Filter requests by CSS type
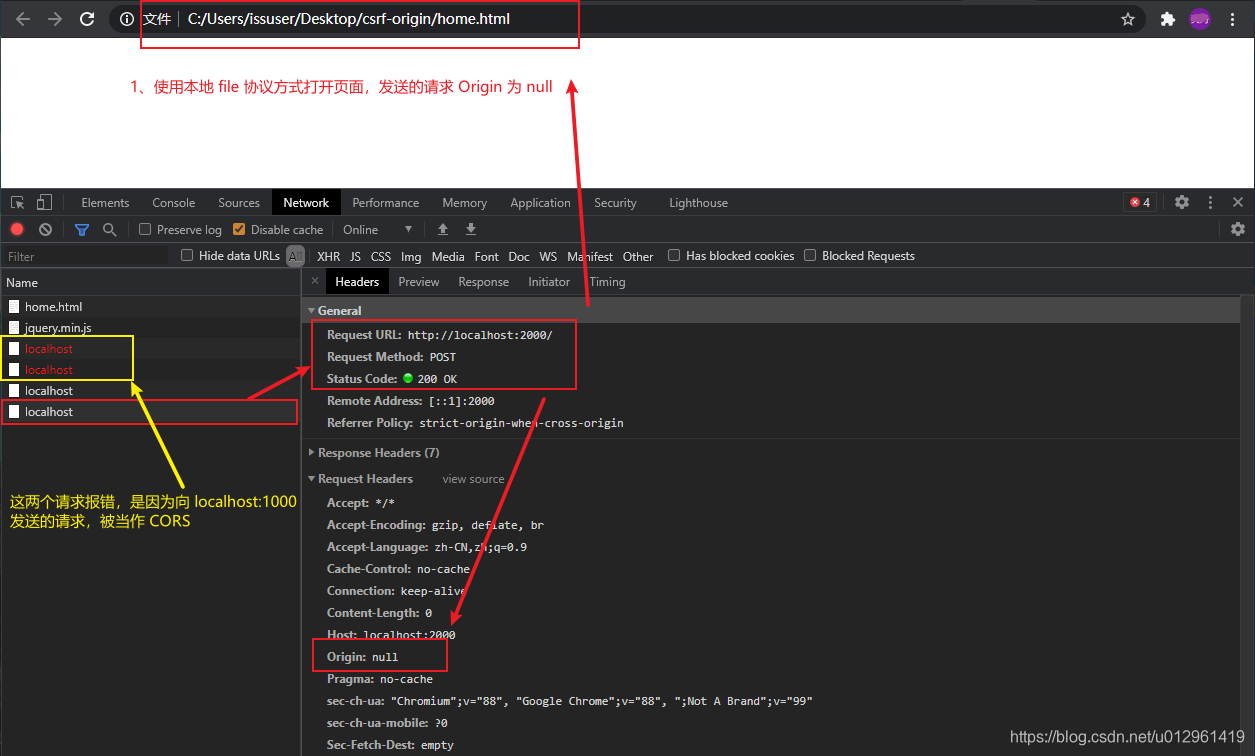Viewport: 1255px width, 756px height. tap(381, 256)
